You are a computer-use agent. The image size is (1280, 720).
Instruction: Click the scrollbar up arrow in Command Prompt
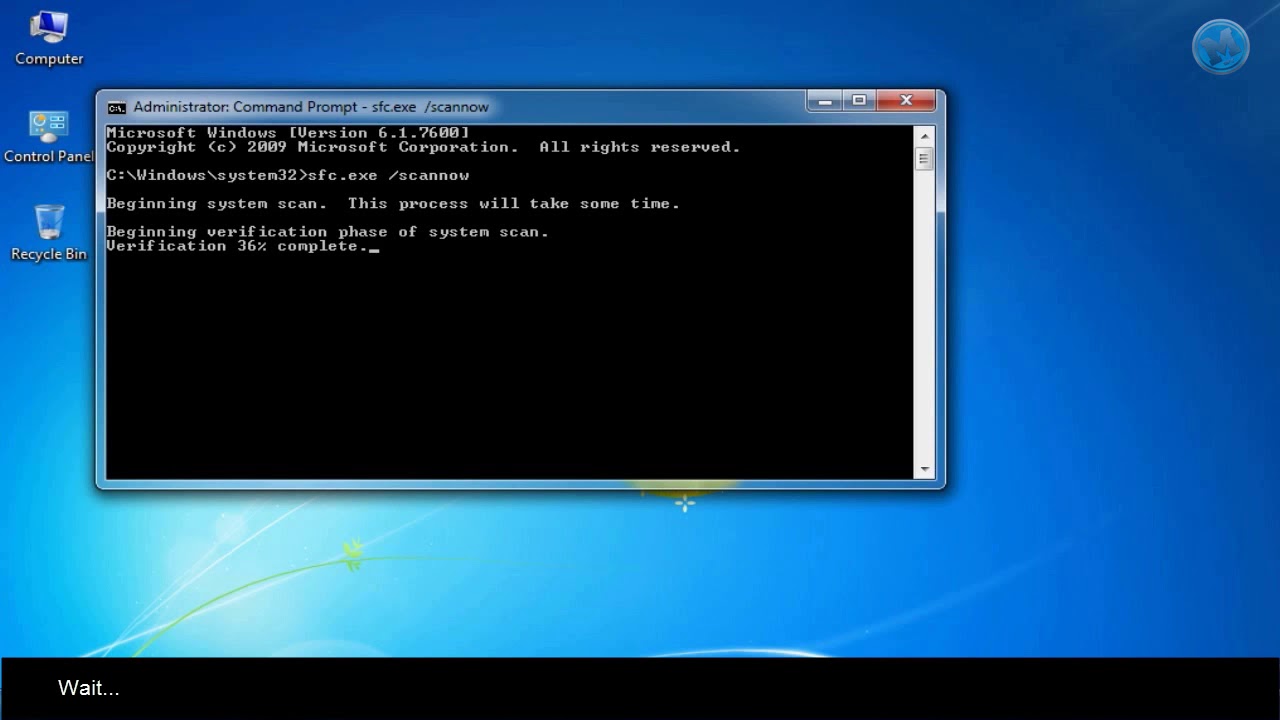coord(924,136)
